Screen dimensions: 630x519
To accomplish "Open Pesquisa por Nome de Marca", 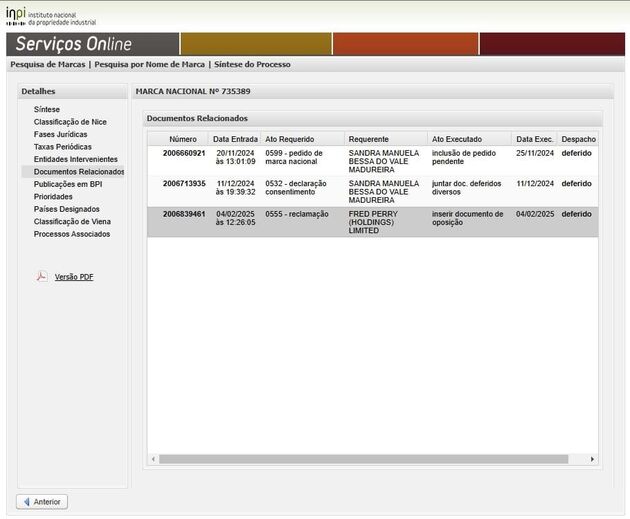I will 149,64.
